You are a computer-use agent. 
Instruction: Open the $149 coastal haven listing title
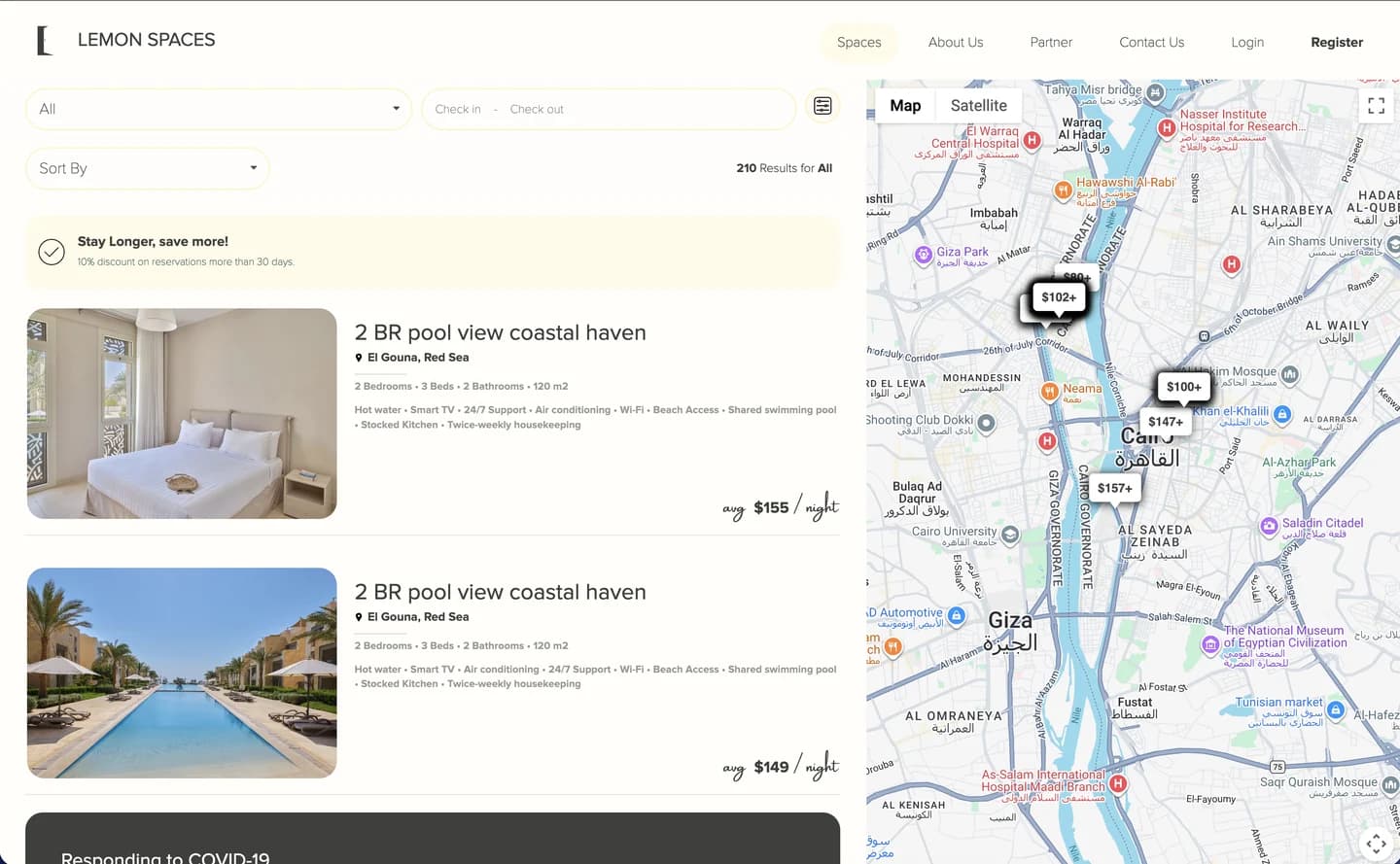tap(500, 592)
